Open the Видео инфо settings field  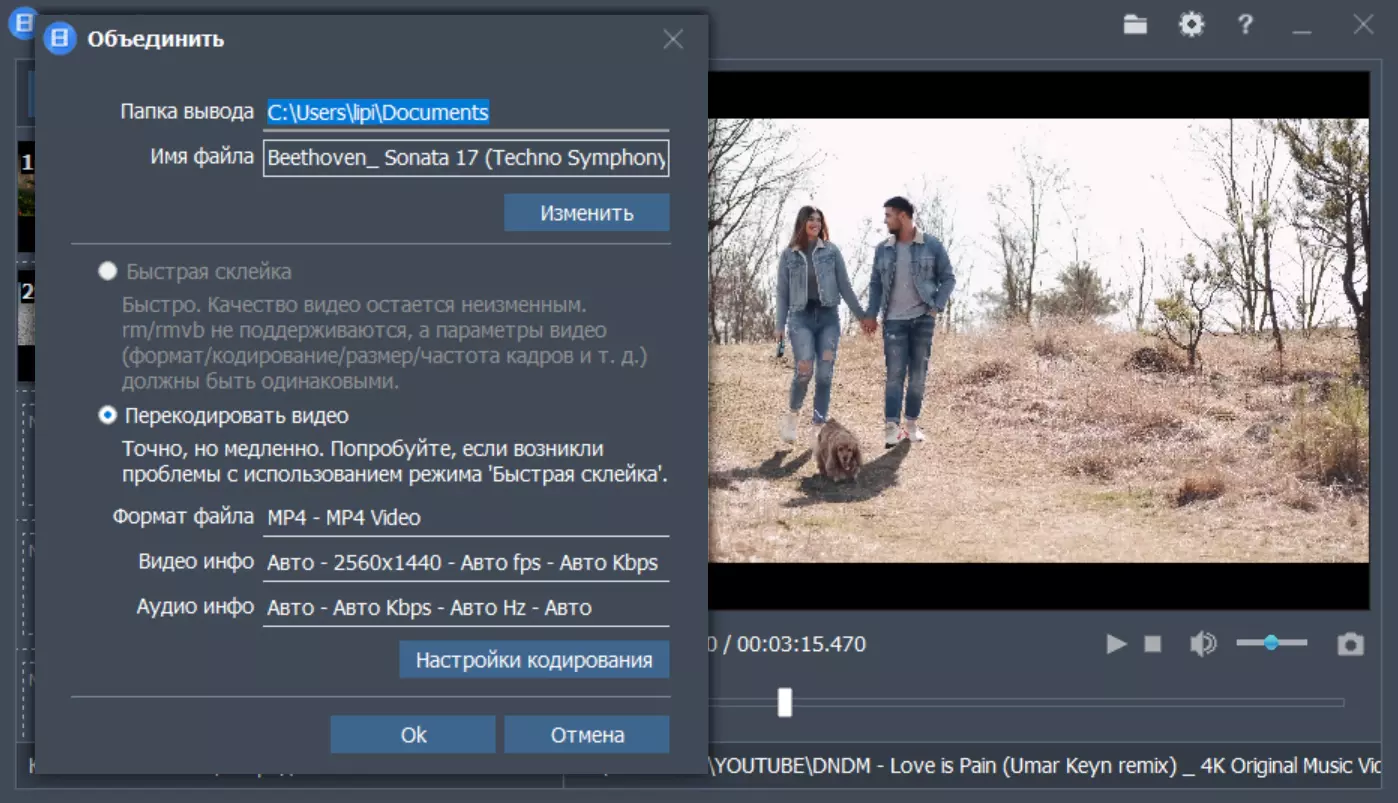tap(466, 563)
